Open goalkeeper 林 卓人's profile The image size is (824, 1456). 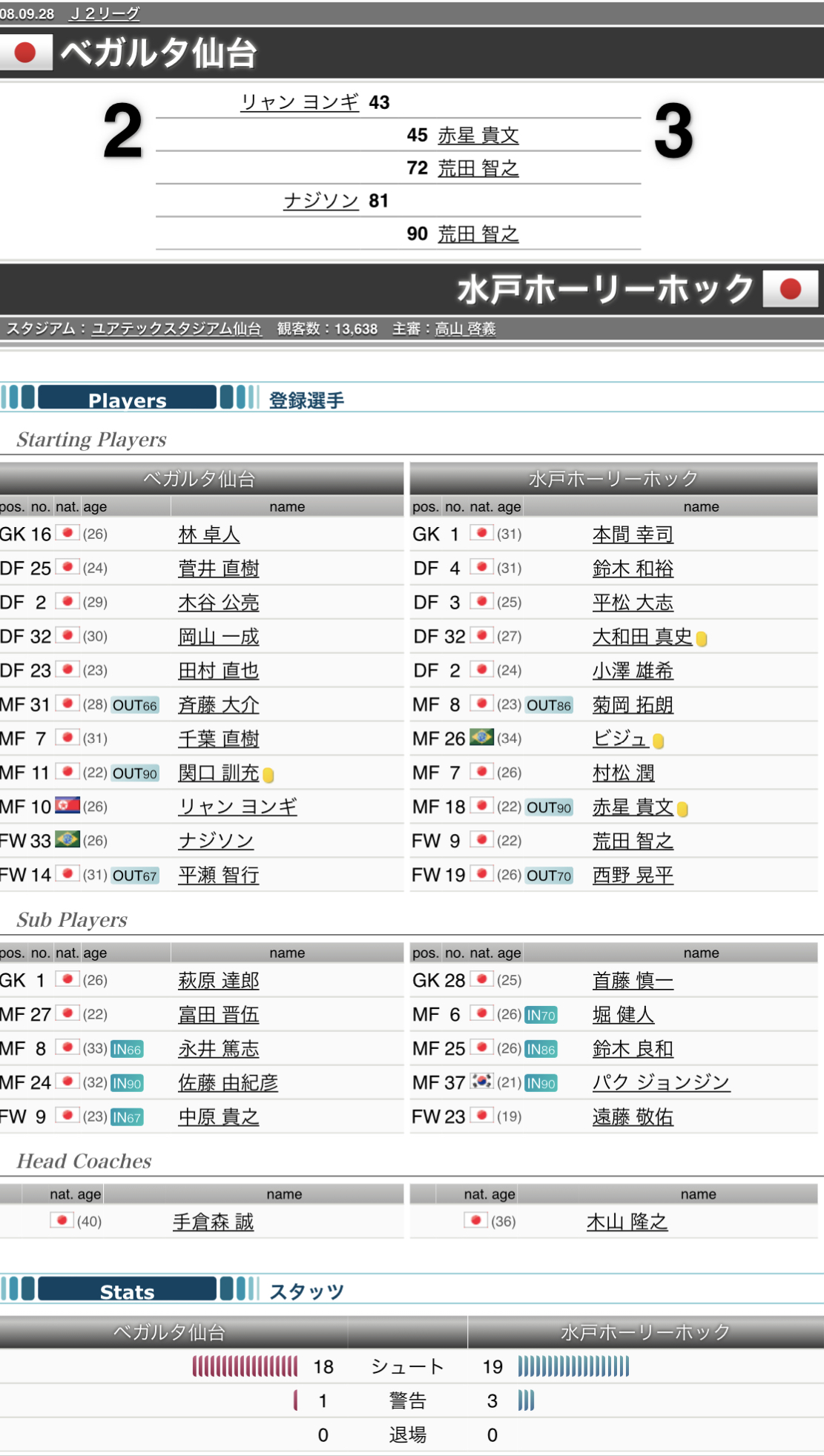point(208,534)
